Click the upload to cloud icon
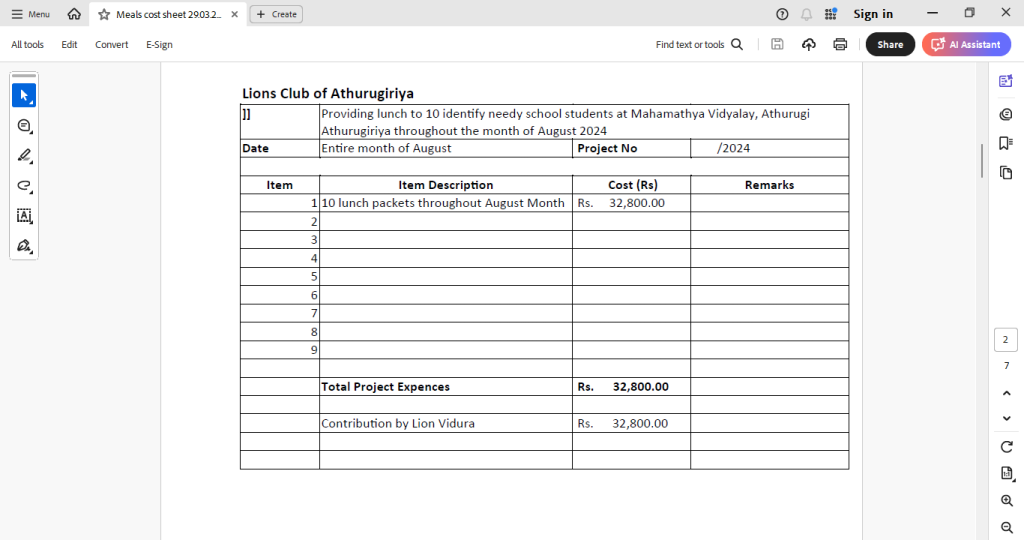This screenshot has height=540, width=1024. (x=808, y=44)
